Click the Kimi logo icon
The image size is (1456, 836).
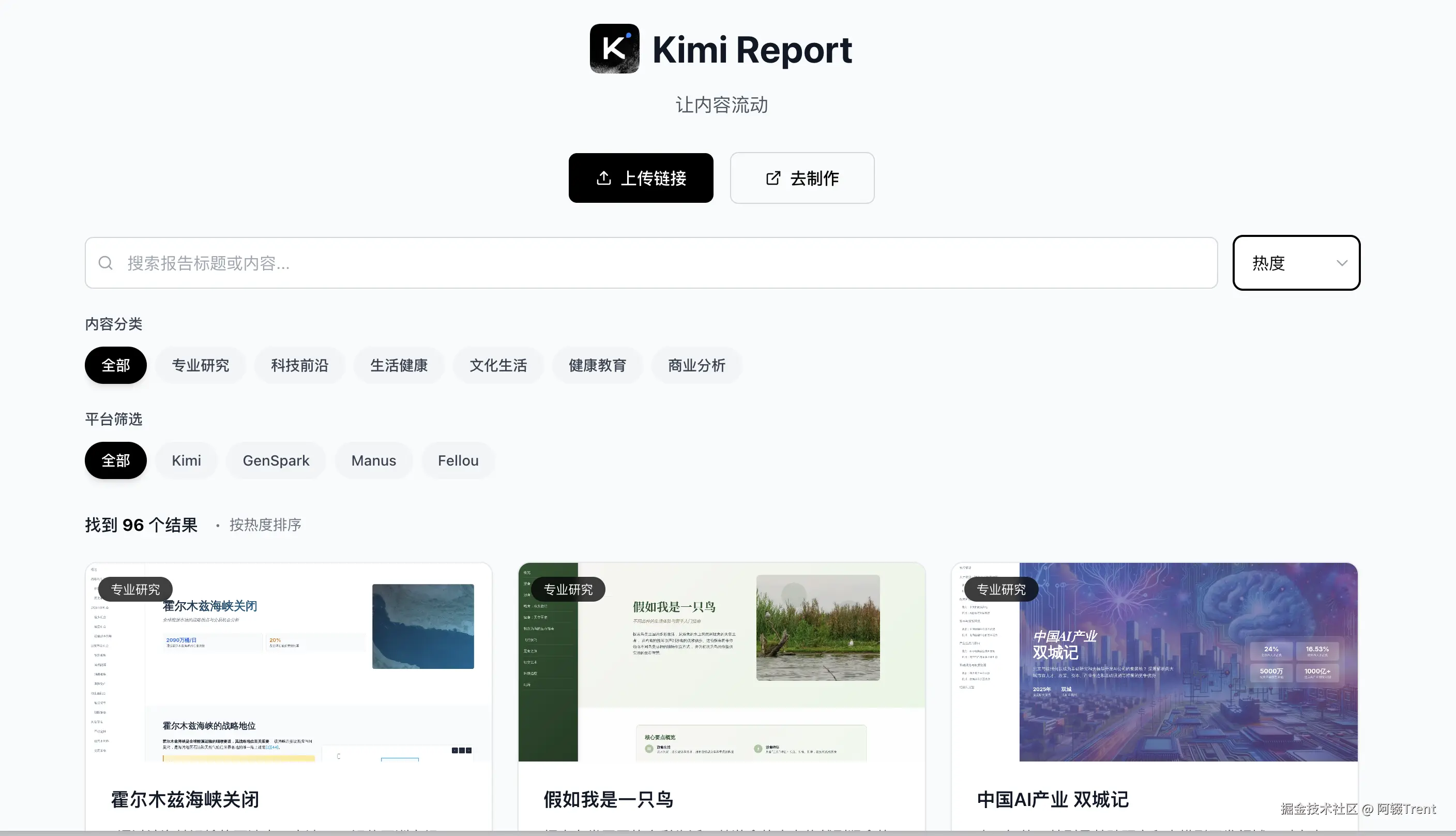coord(614,48)
